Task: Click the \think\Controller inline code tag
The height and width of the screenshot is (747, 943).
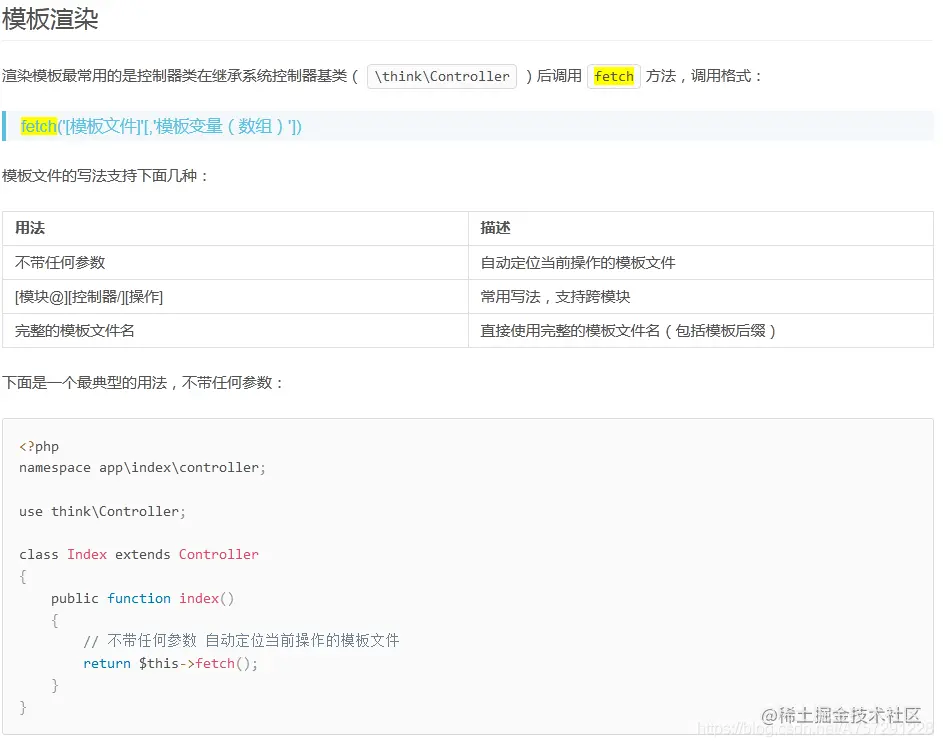Action: click(441, 76)
